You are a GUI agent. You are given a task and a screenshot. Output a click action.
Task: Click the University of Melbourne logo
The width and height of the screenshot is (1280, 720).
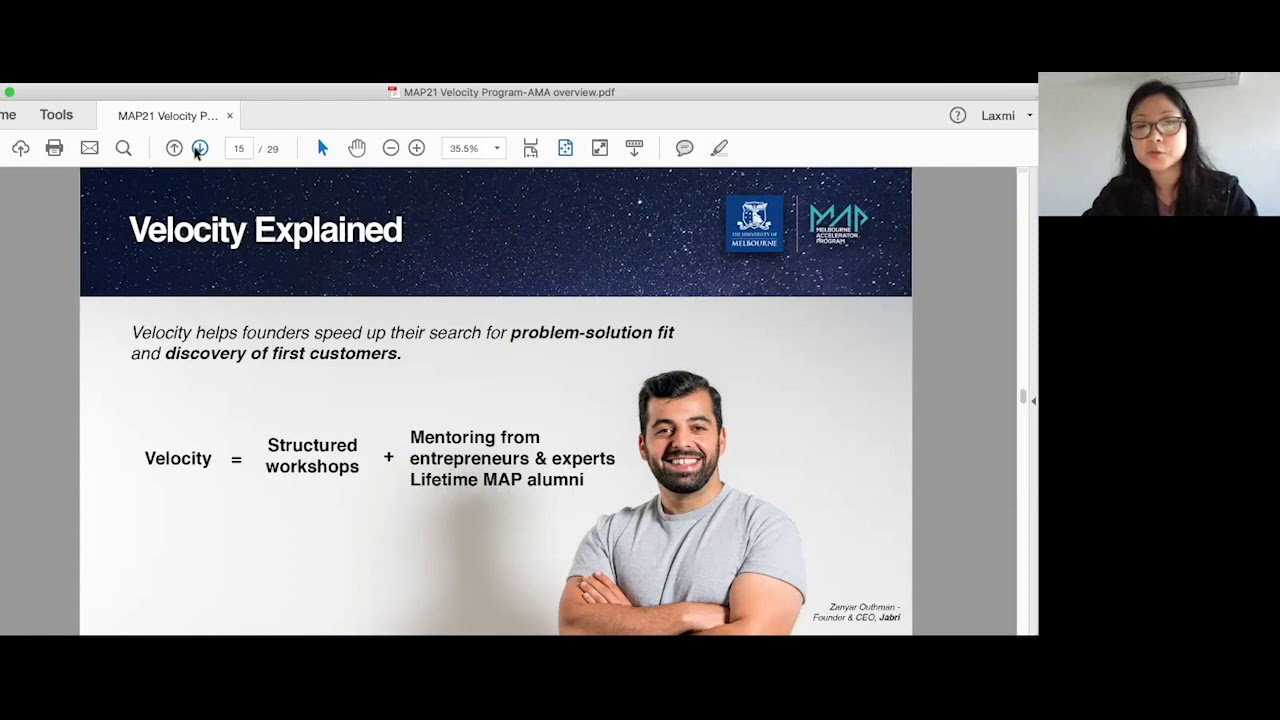pos(755,224)
